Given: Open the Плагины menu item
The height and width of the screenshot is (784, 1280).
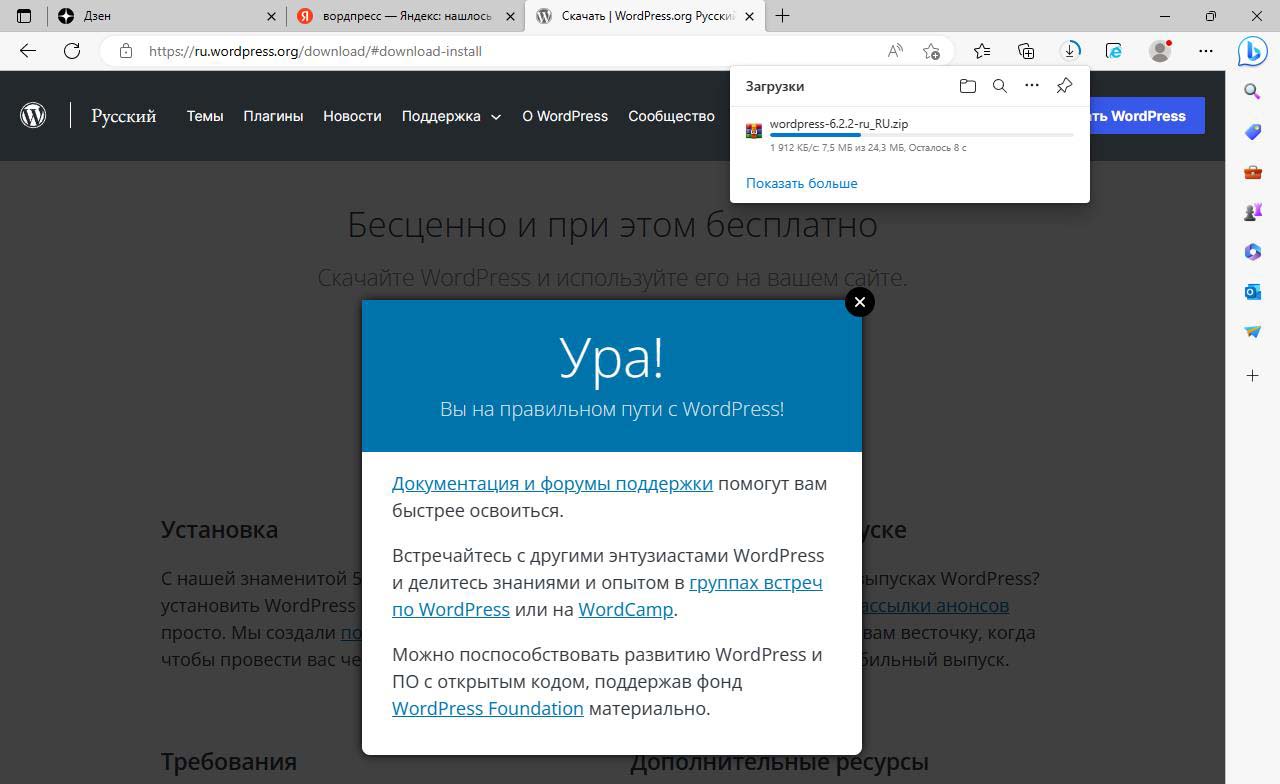Looking at the screenshot, I should coord(273,116).
